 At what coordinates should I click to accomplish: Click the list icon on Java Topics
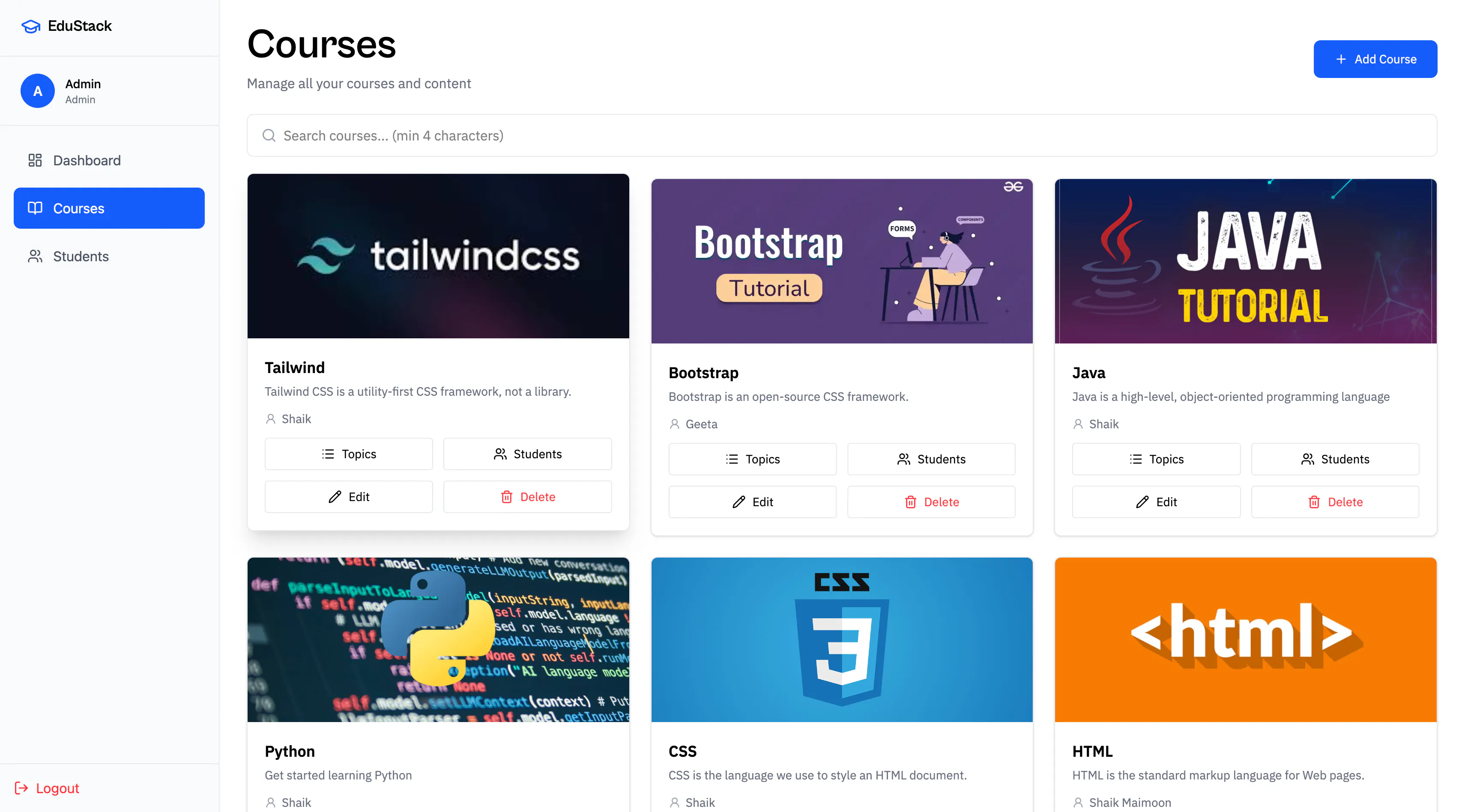(1136, 459)
